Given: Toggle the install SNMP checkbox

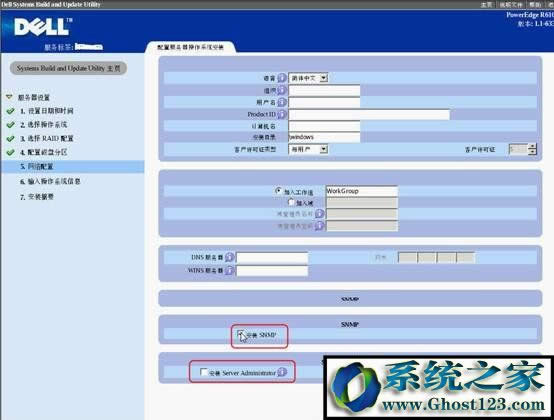Looking at the screenshot, I should tap(241, 333).
